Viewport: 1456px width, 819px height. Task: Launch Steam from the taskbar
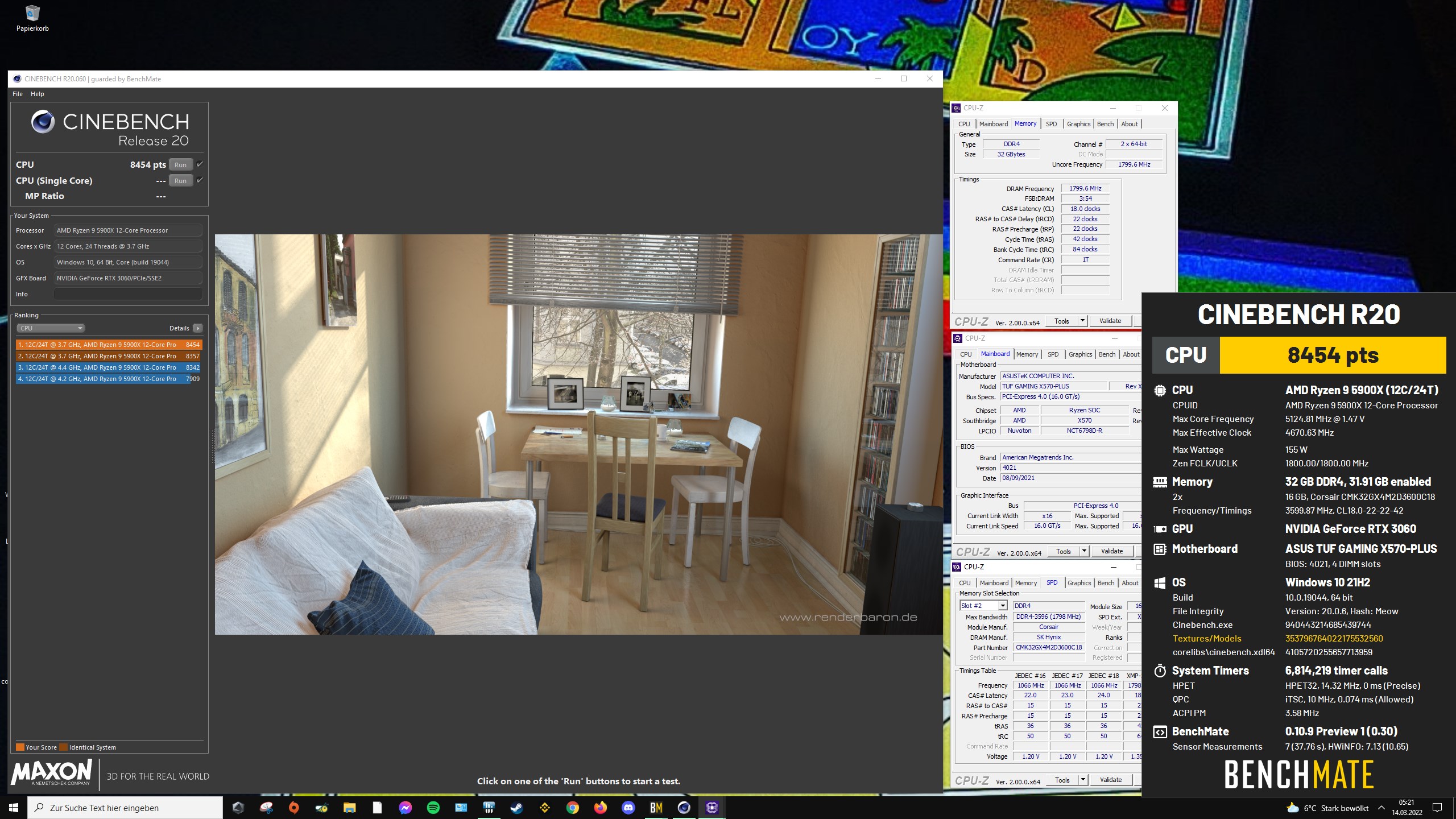pyautogui.click(x=516, y=808)
